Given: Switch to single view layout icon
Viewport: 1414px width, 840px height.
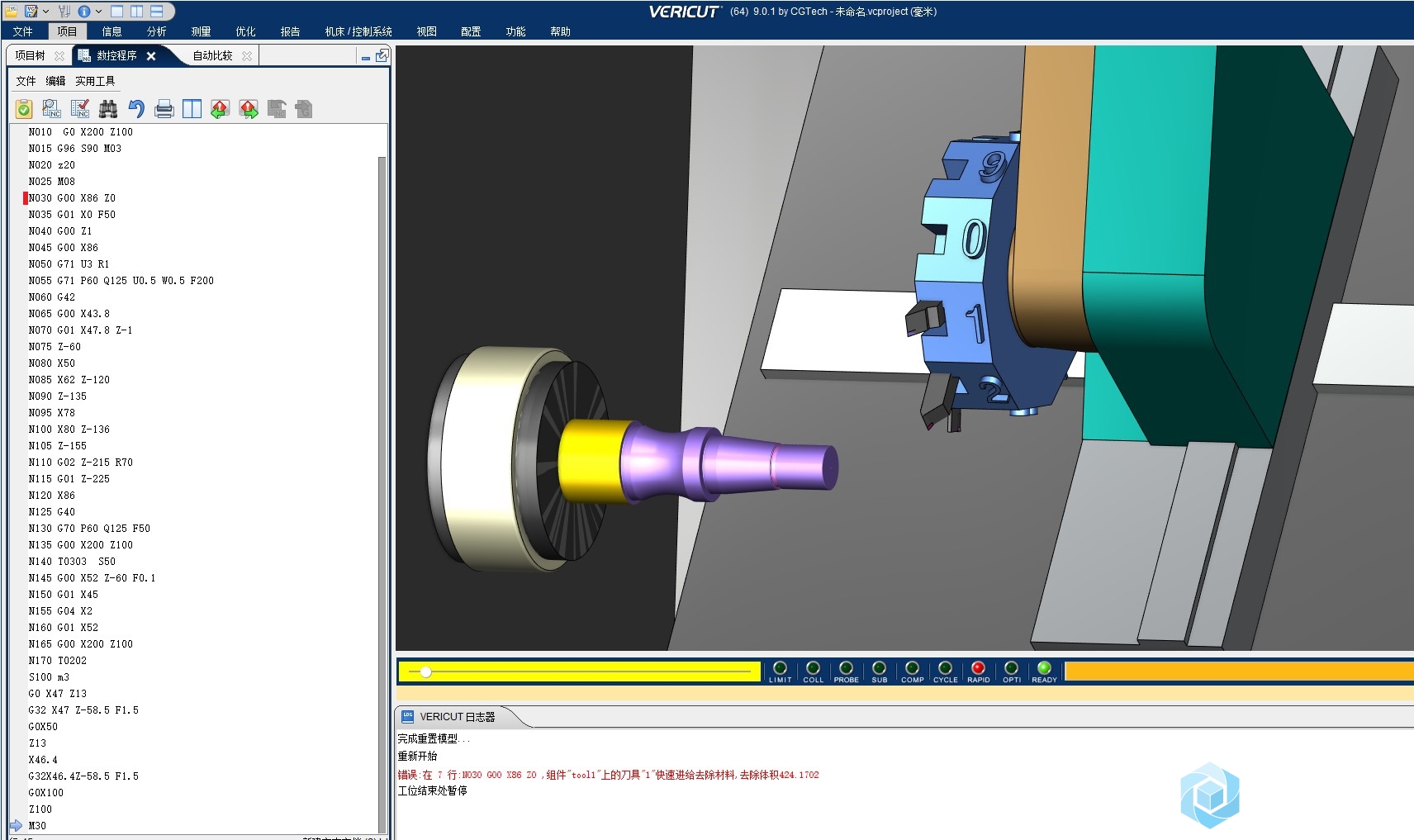Looking at the screenshot, I should [116, 11].
